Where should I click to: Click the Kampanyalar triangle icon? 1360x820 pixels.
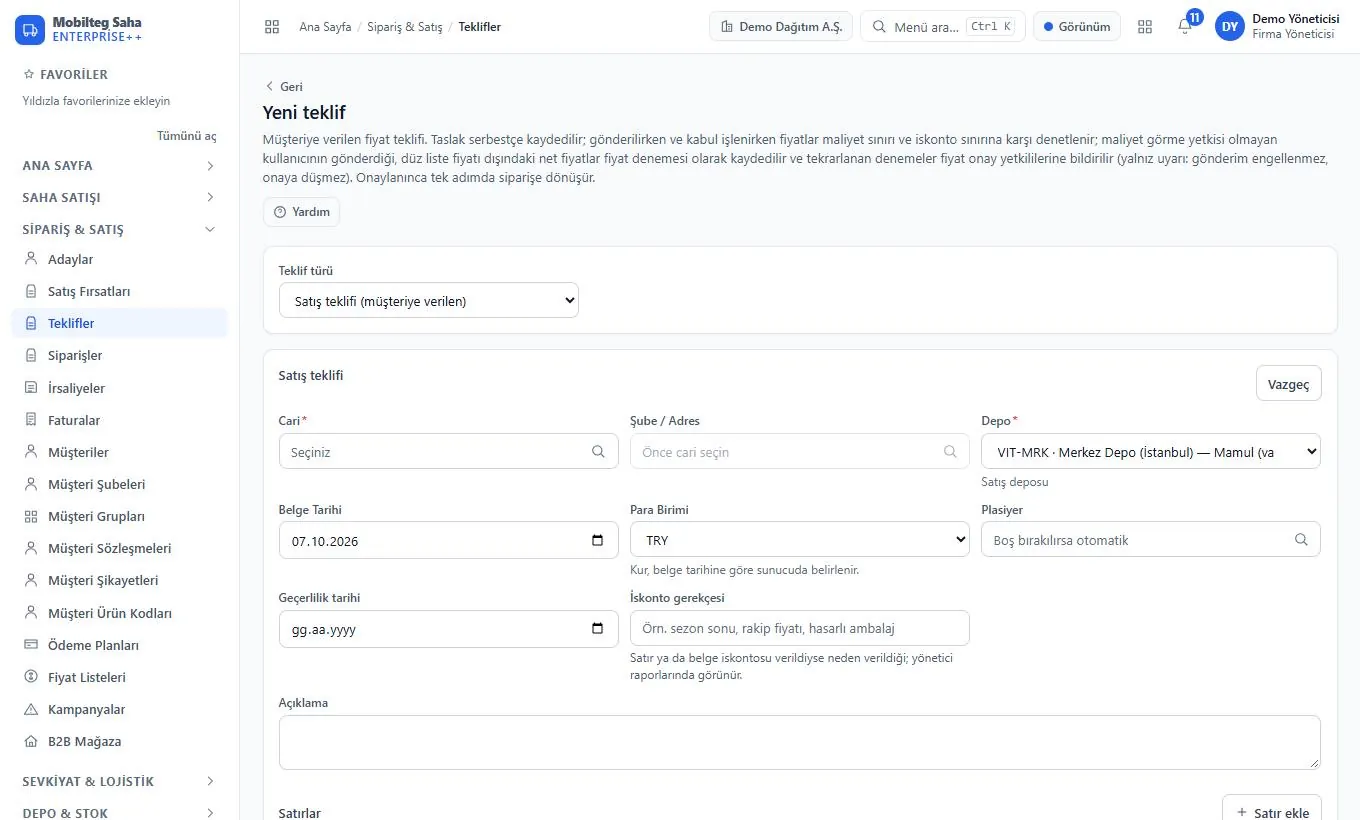click(x=30, y=709)
